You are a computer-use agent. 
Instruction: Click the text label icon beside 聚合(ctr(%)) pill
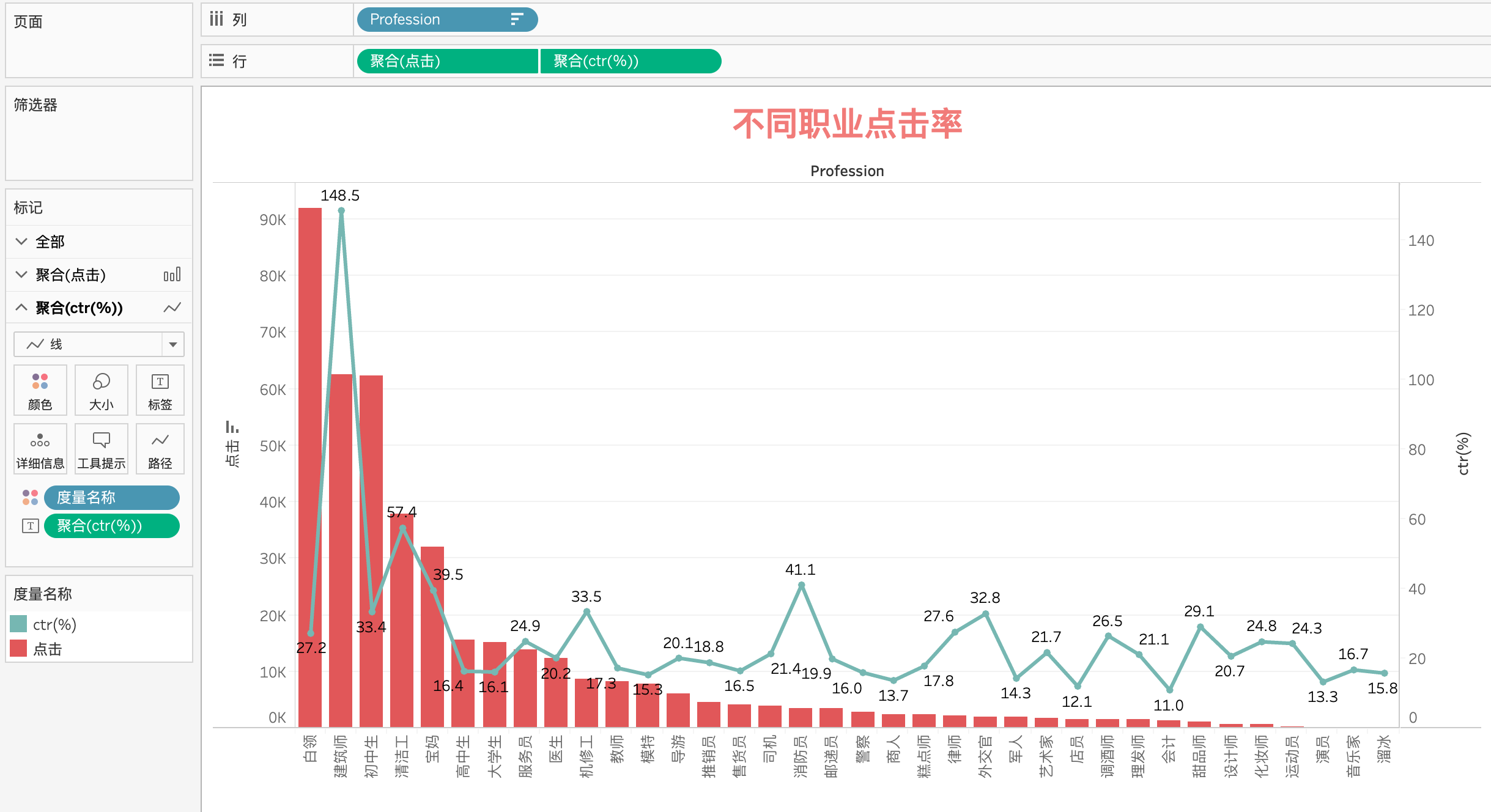pos(30,526)
